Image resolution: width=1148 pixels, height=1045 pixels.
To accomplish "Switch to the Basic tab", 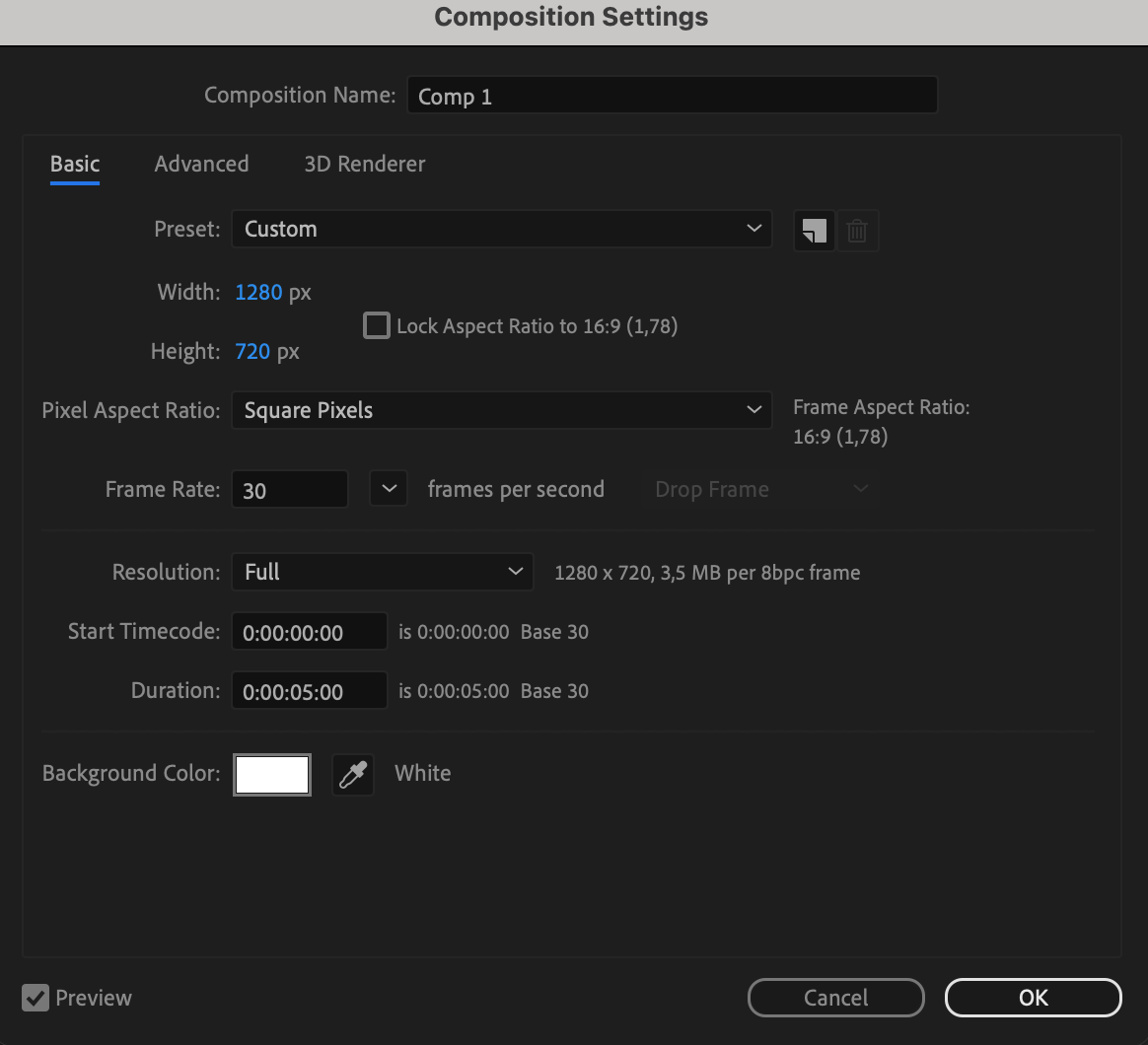I will point(75,164).
